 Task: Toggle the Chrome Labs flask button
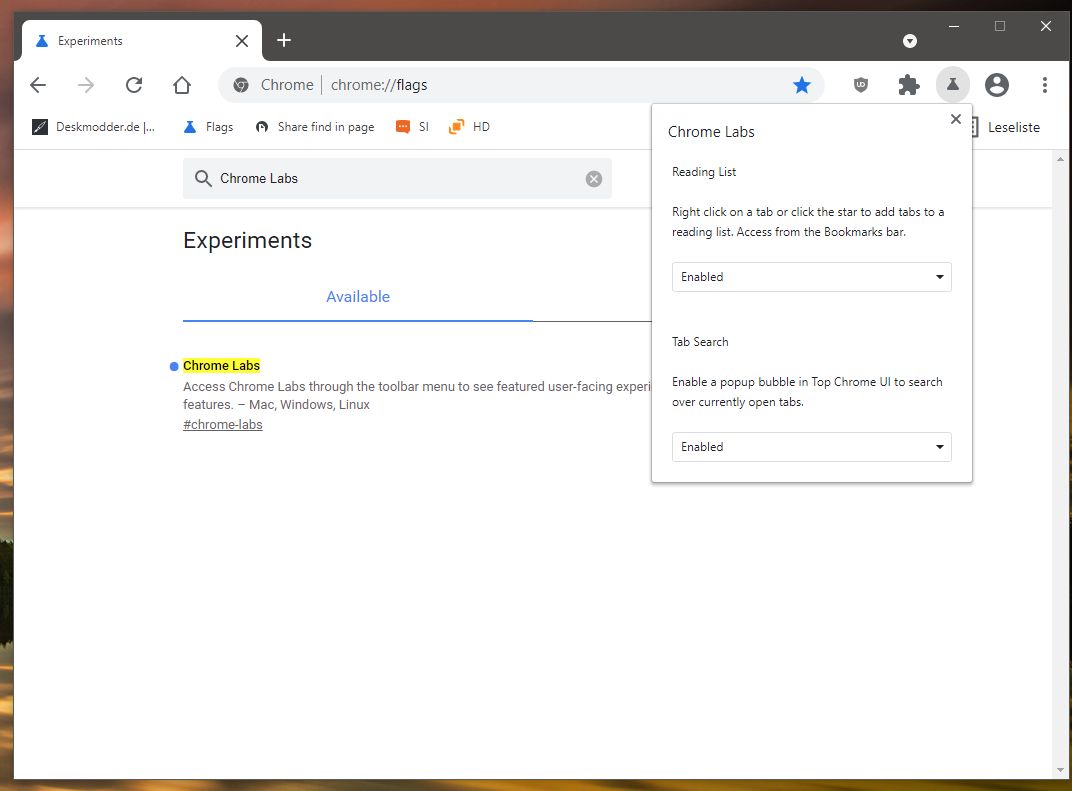[x=952, y=85]
